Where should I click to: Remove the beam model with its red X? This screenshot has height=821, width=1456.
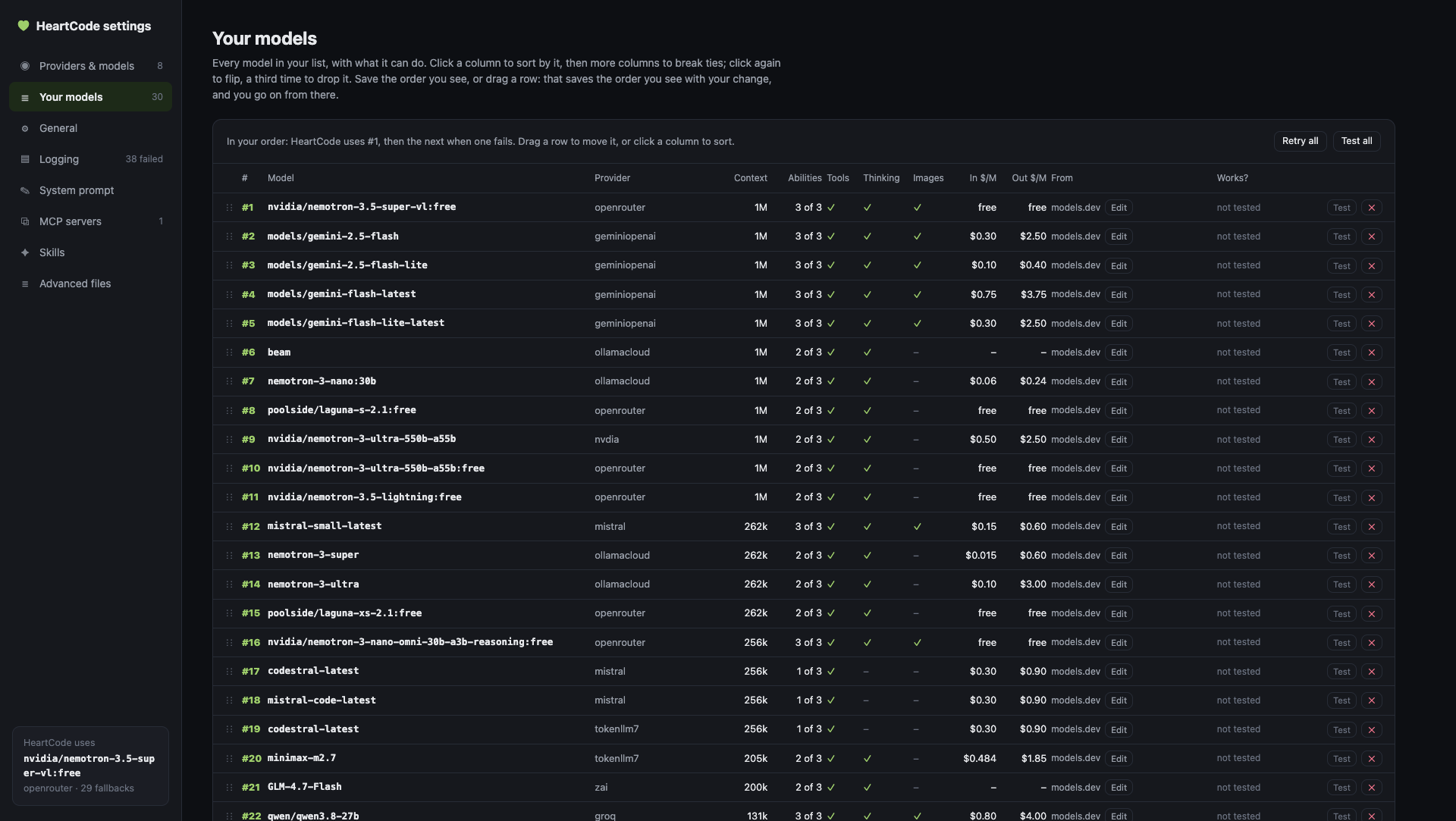point(1371,353)
